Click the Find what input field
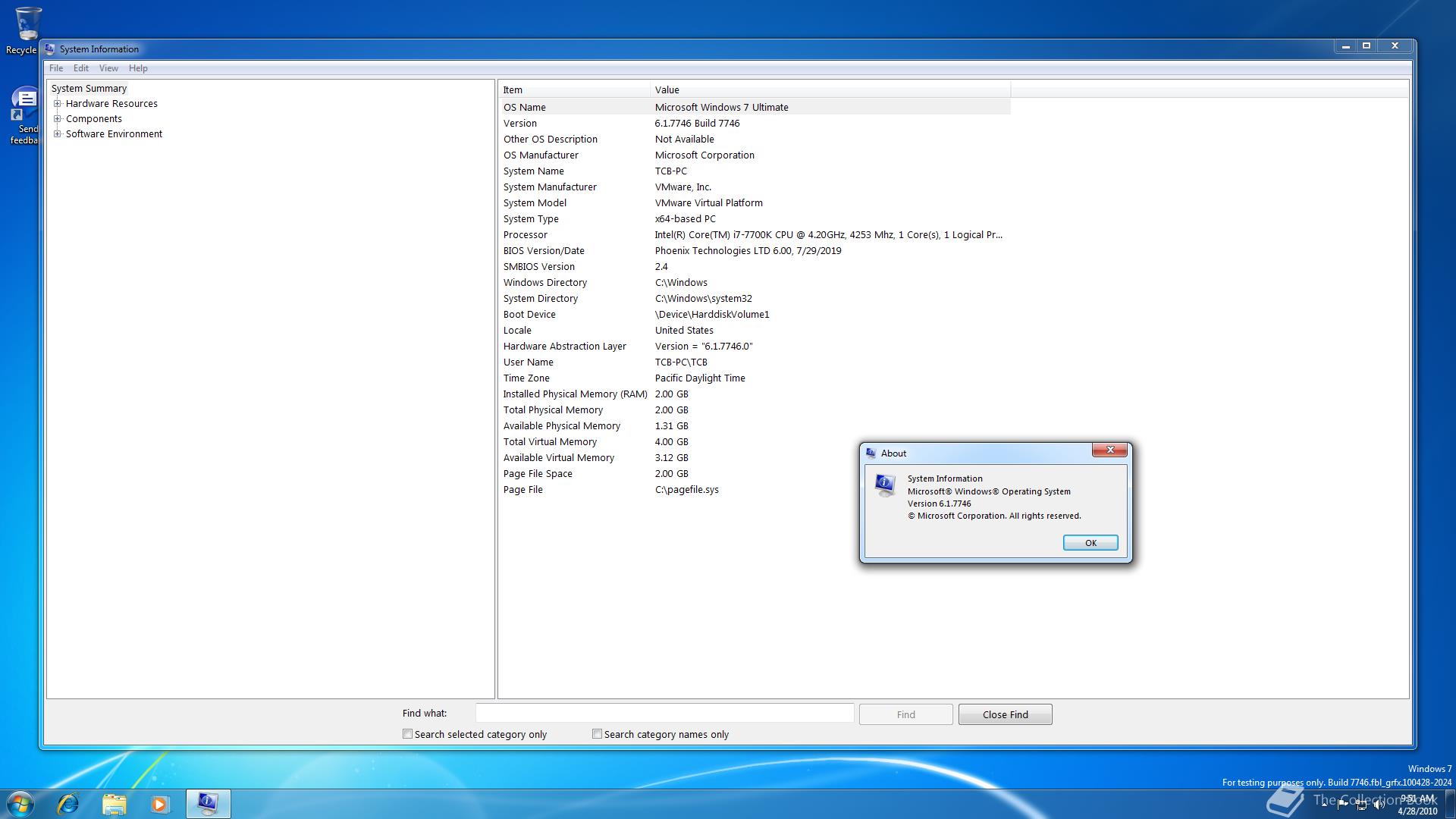Image resolution: width=1456 pixels, height=819 pixels. click(x=664, y=714)
